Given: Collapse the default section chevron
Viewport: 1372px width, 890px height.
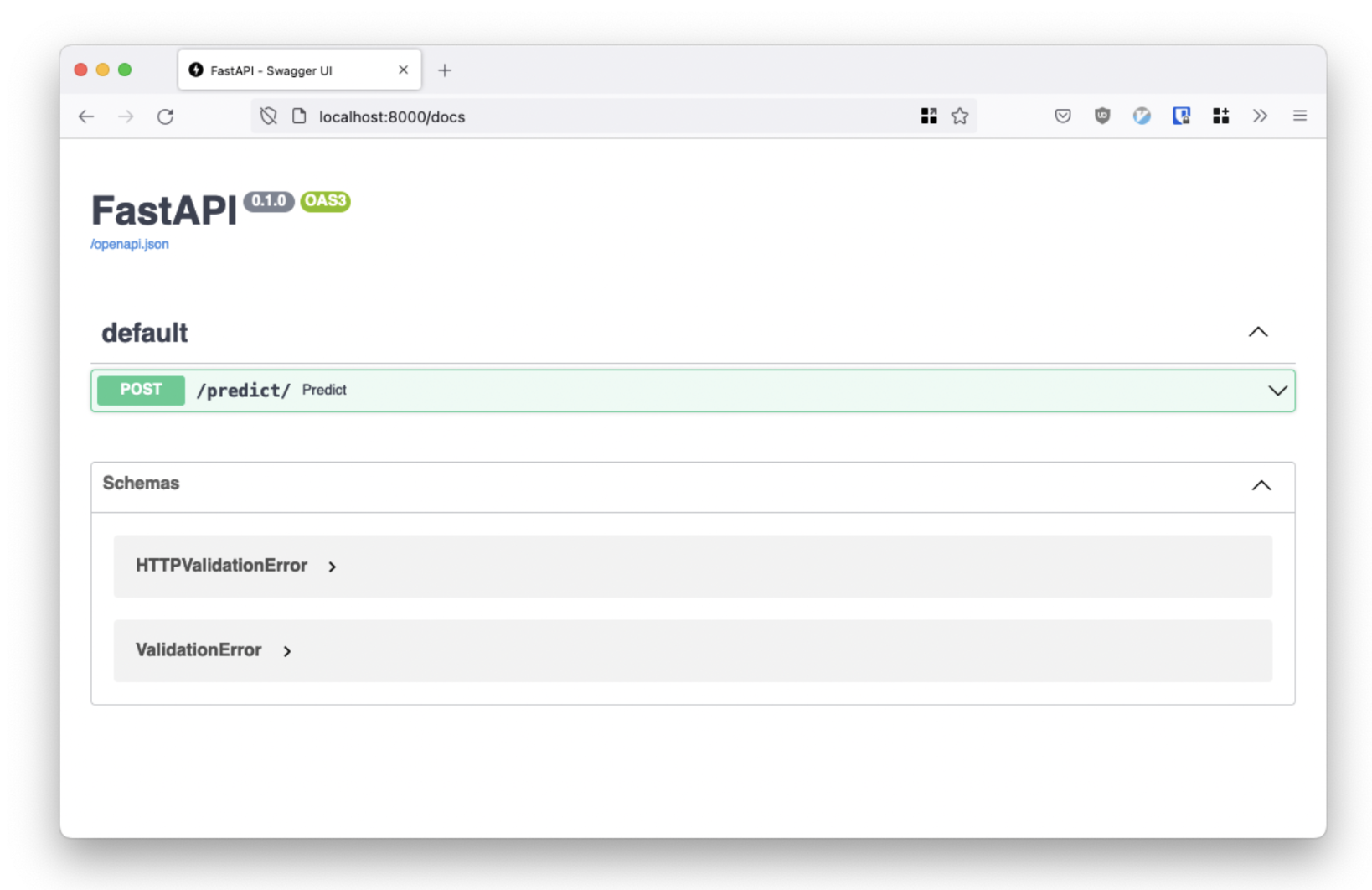Looking at the screenshot, I should tap(1258, 332).
